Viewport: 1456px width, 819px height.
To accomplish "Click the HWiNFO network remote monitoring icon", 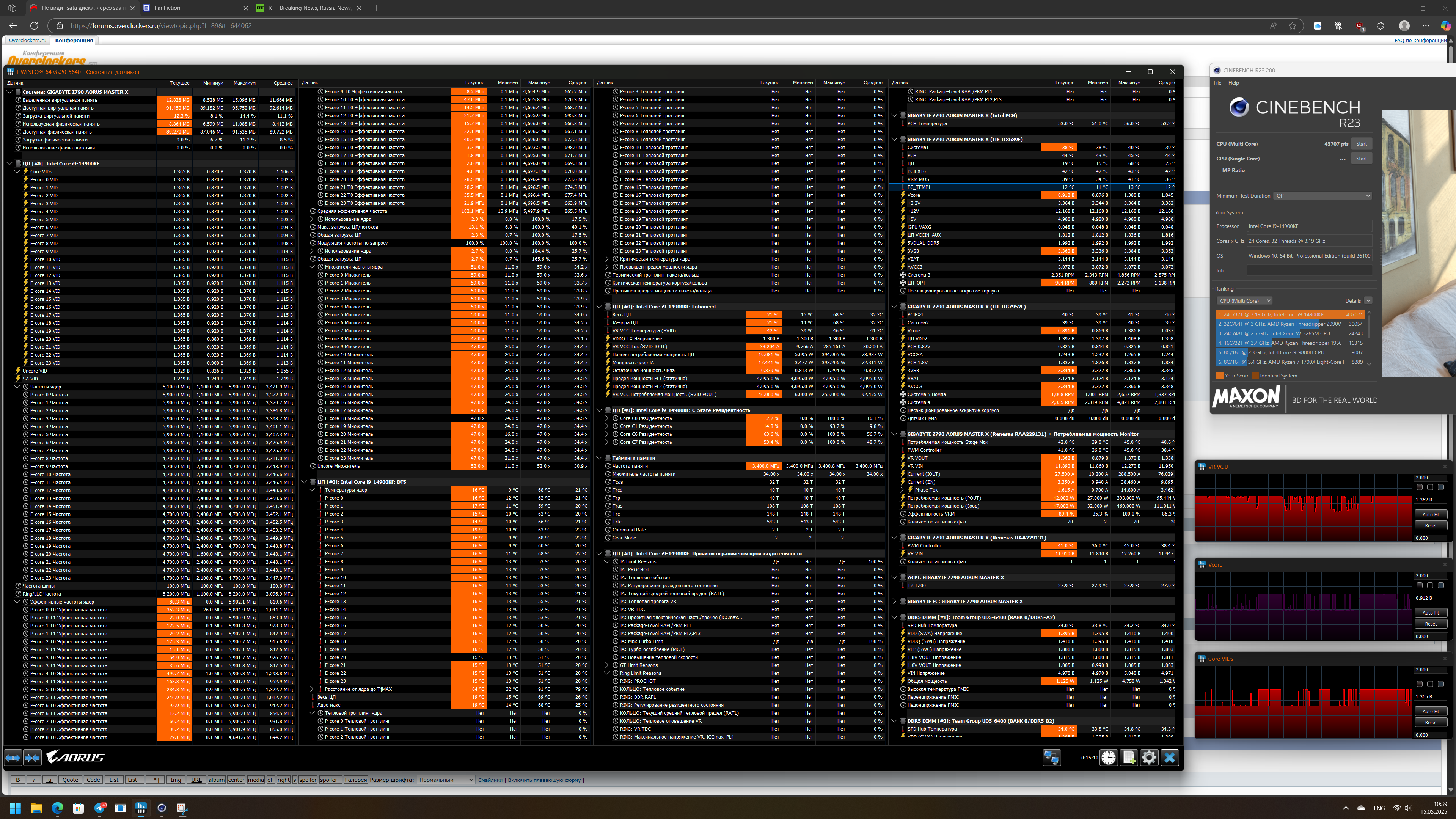I will click(x=1051, y=758).
